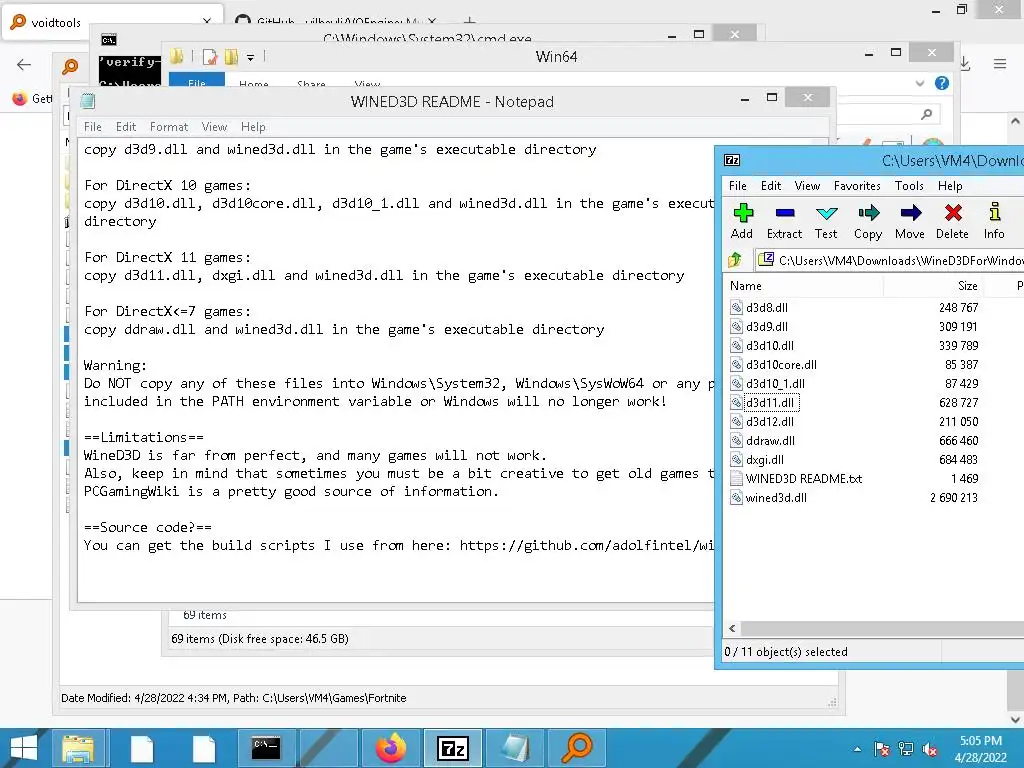Switch to cmd window on taskbar
The width and height of the screenshot is (1024, 768).
[266, 748]
